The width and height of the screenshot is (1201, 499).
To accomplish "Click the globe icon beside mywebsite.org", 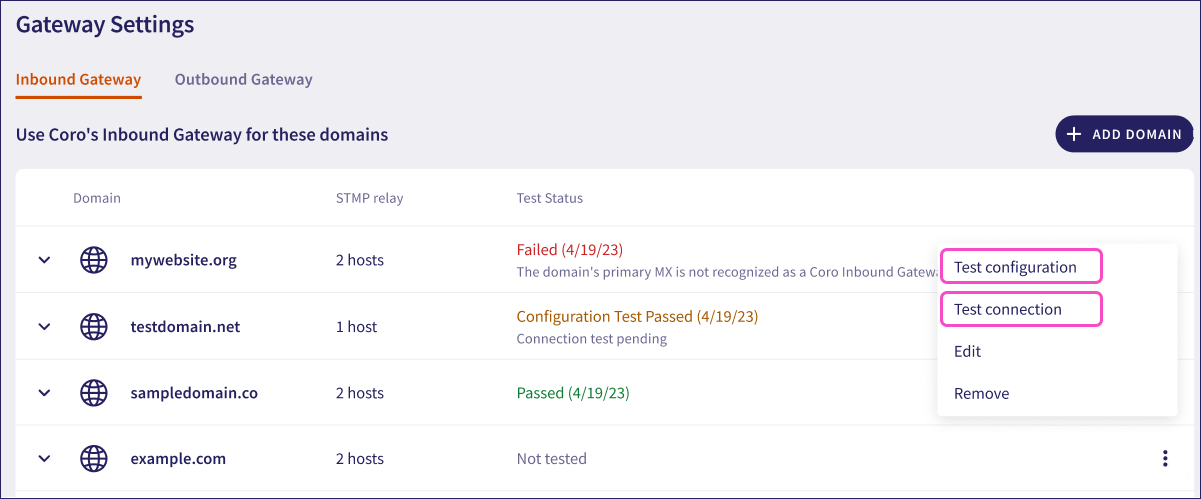I will [93, 260].
